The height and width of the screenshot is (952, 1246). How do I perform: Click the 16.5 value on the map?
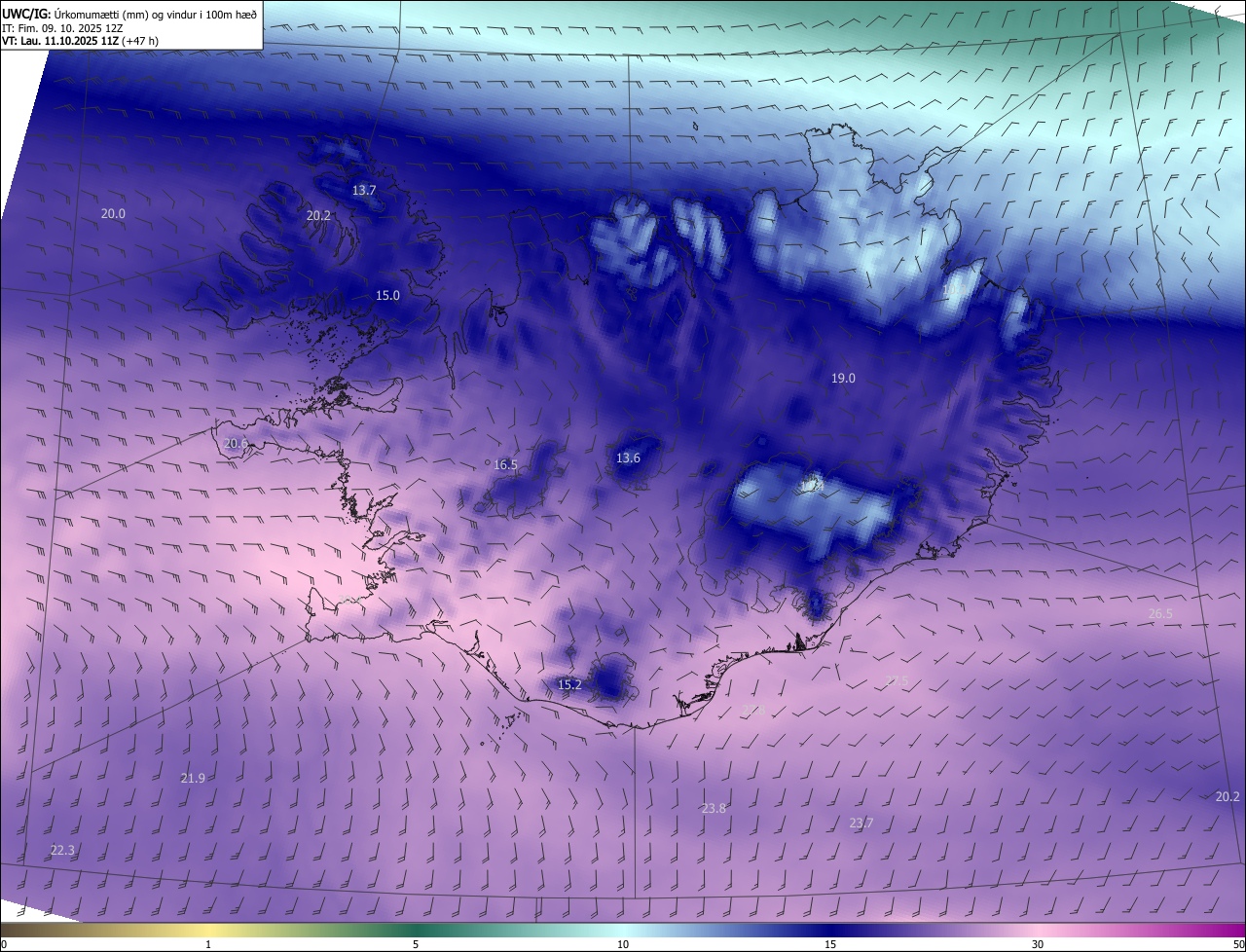pyautogui.click(x=505, y=465)
